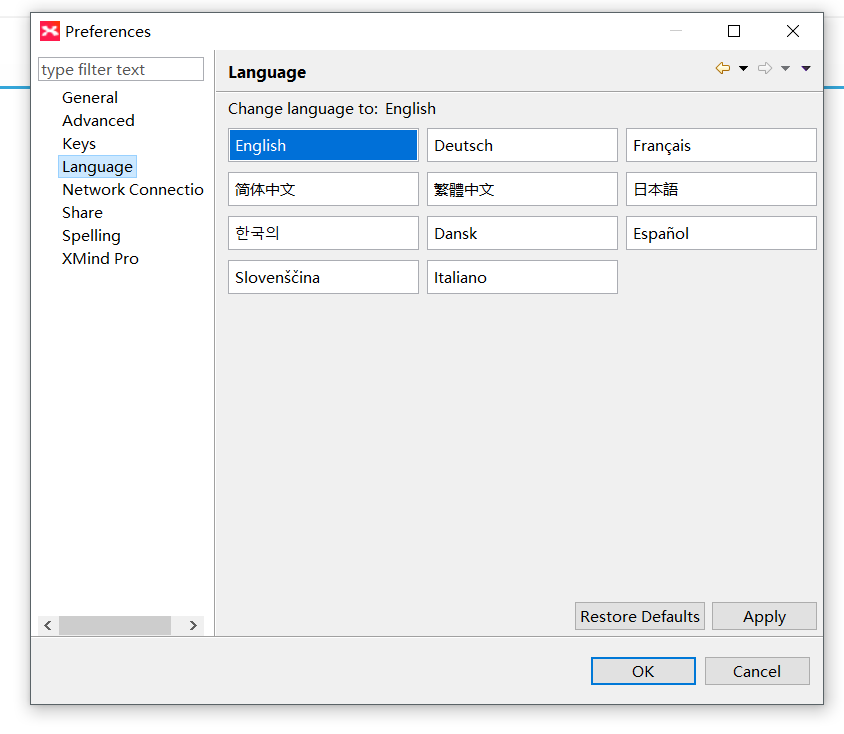Select 한국의 language option

pos(323,233)
